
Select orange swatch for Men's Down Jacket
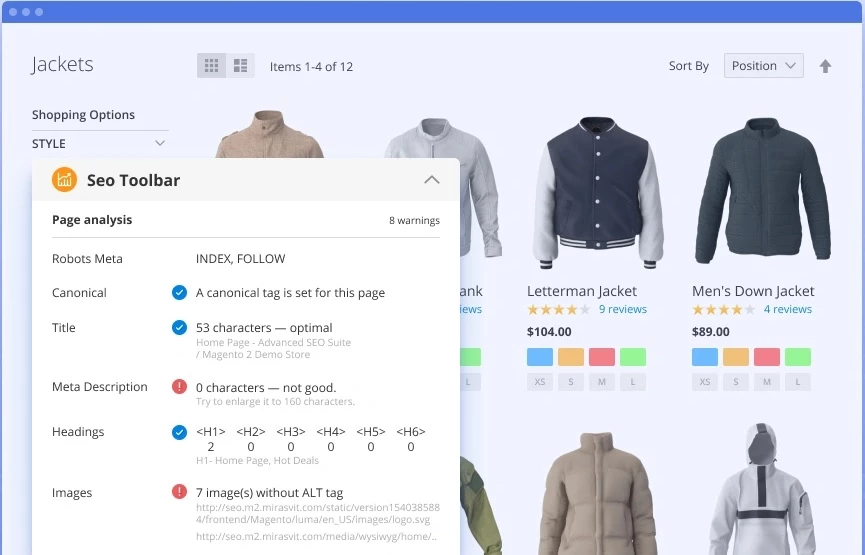tap(736, 357)
